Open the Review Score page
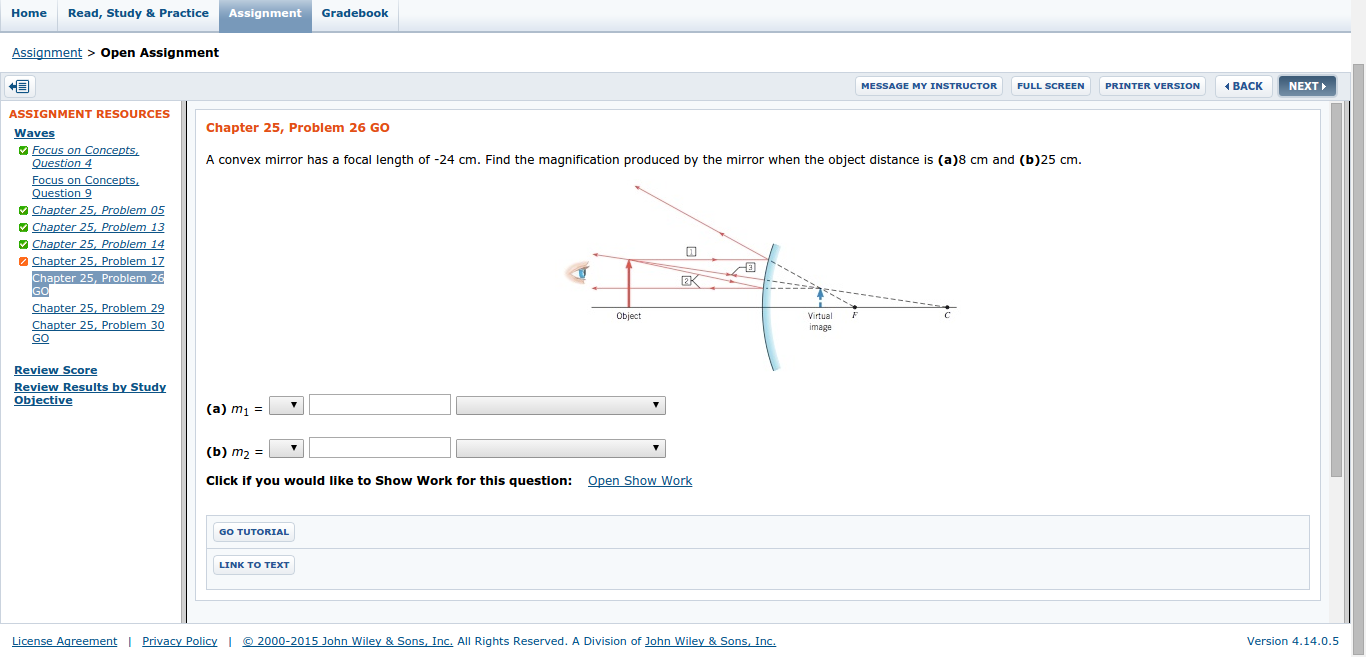This screenshot has height=657, width=1366. point(55,370)
